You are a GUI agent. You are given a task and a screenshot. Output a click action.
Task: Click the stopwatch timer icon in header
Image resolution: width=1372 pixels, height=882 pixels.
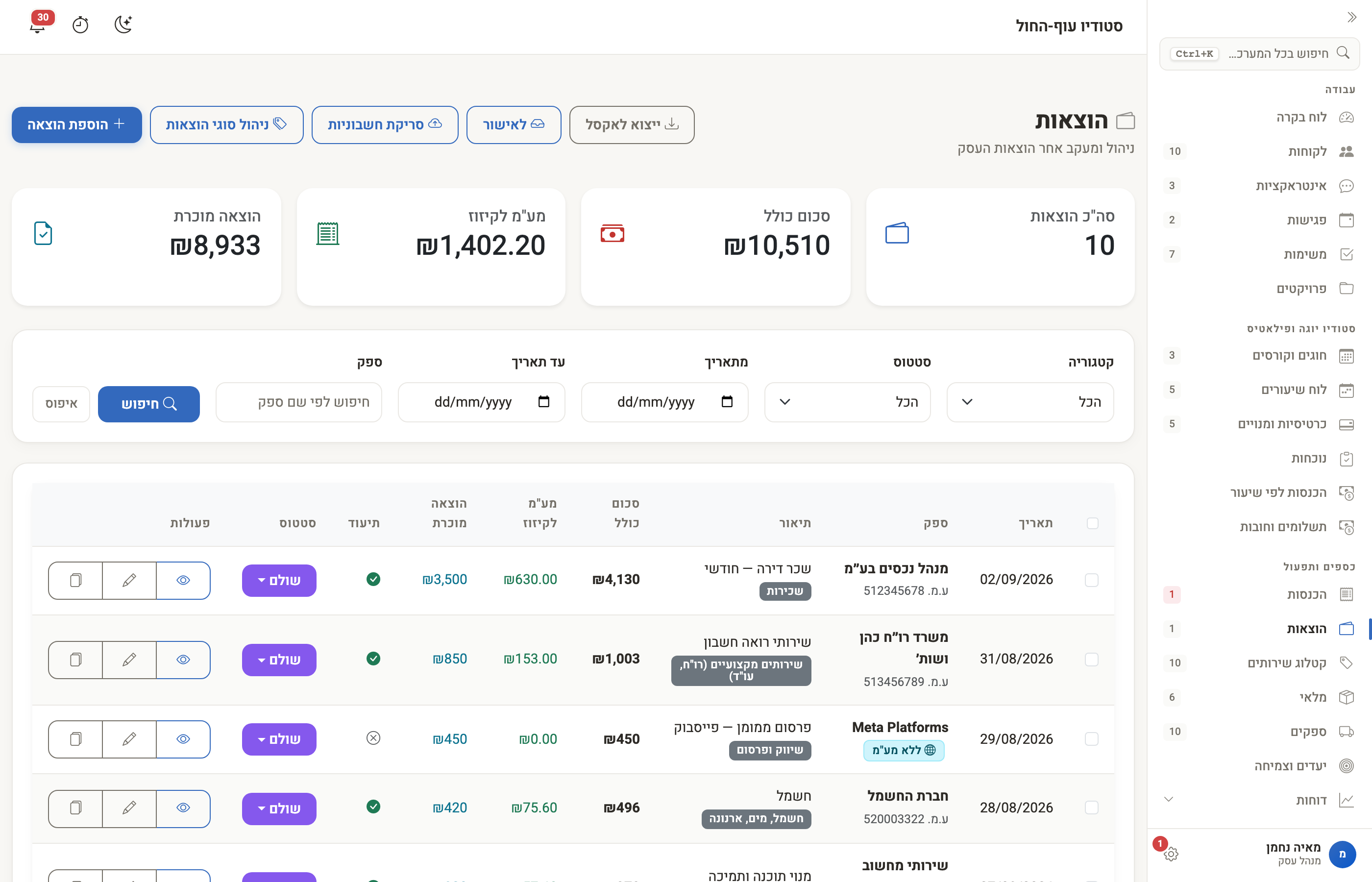(x=80, y=24)
